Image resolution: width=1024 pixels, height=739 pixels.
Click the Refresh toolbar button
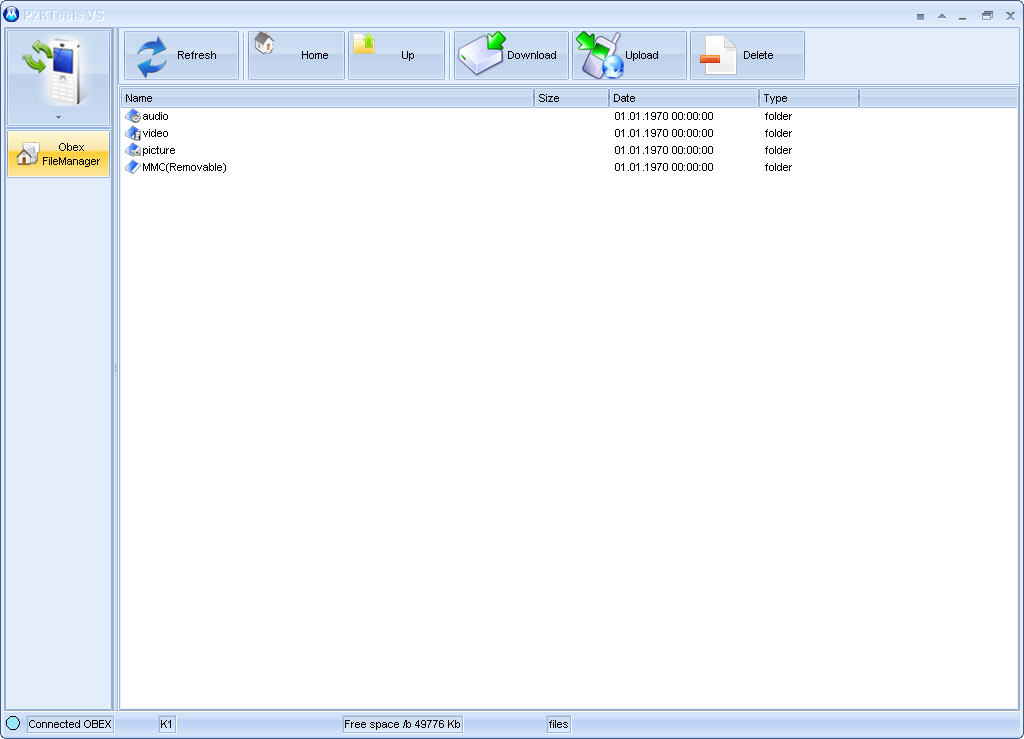pyautogui.click(x=181, y=55)
